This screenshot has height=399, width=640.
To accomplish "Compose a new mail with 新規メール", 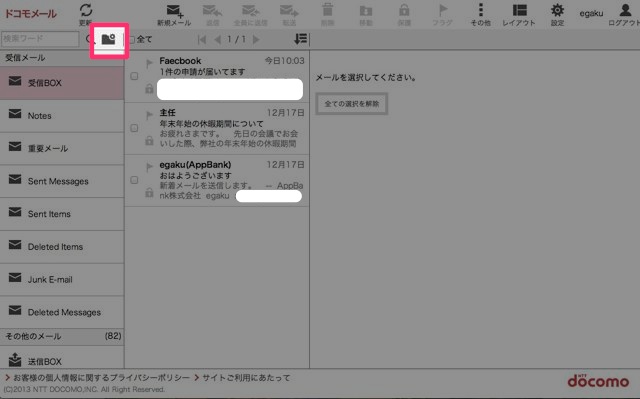I will (174, 15).
